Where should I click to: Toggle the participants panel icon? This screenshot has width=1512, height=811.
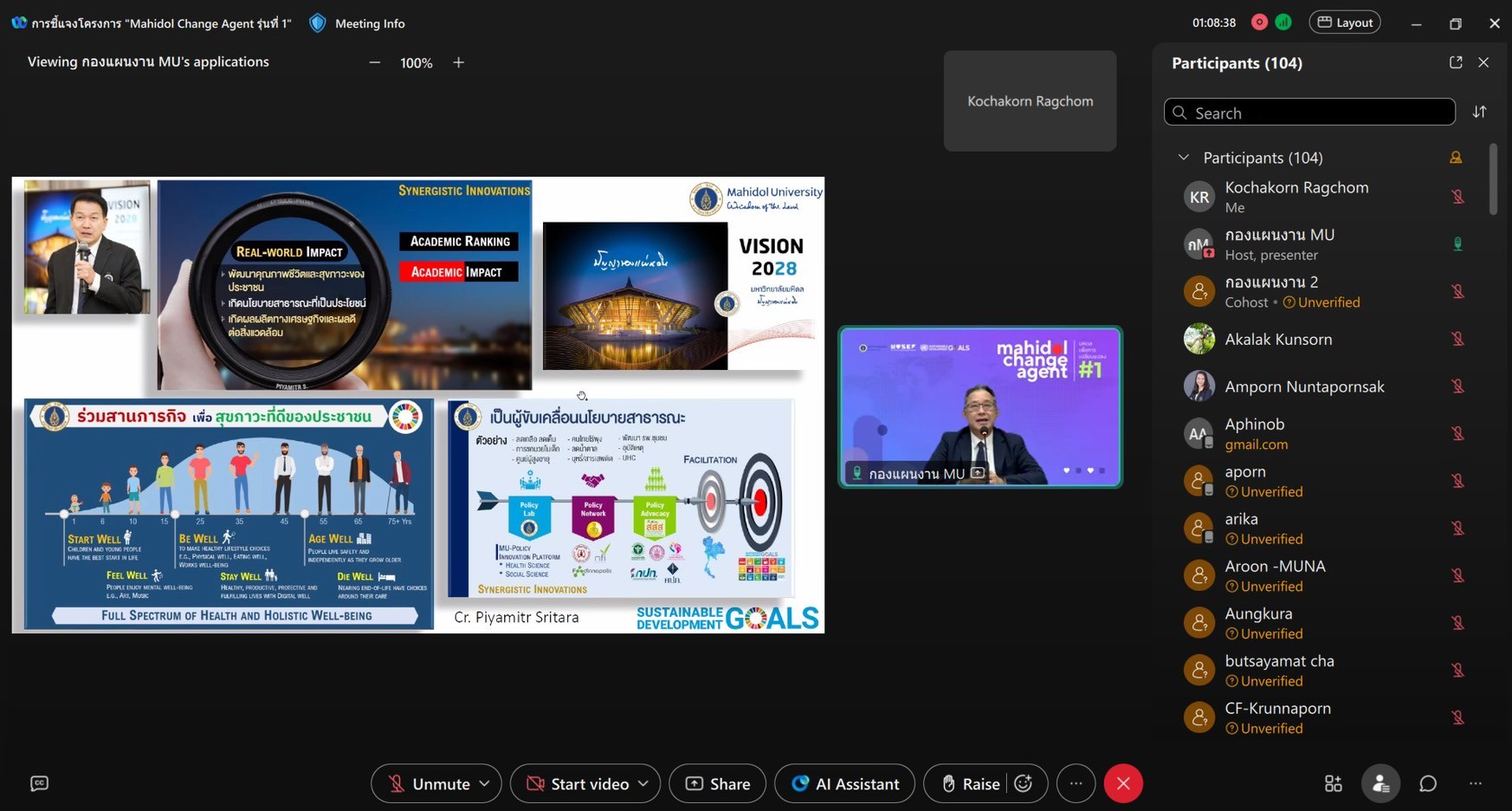click(x=1380, y=783)
